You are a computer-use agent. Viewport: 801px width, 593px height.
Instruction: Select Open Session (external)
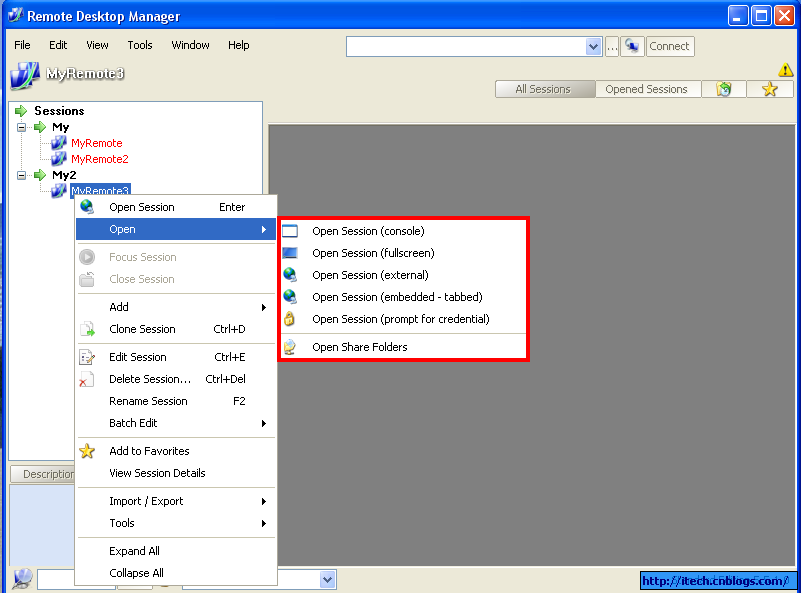[403, 275]
